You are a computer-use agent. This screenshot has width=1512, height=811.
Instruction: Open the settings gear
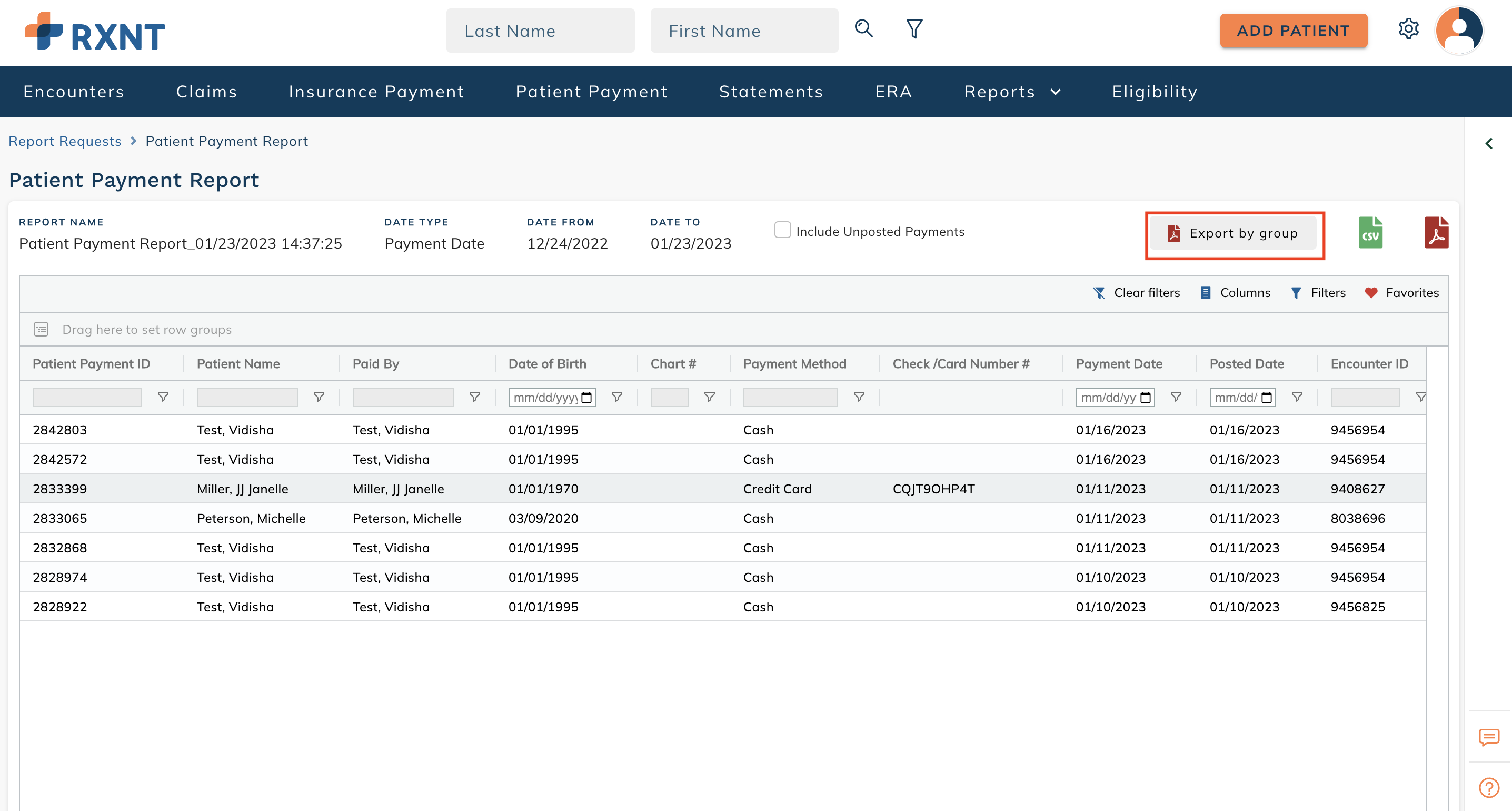1409,29
